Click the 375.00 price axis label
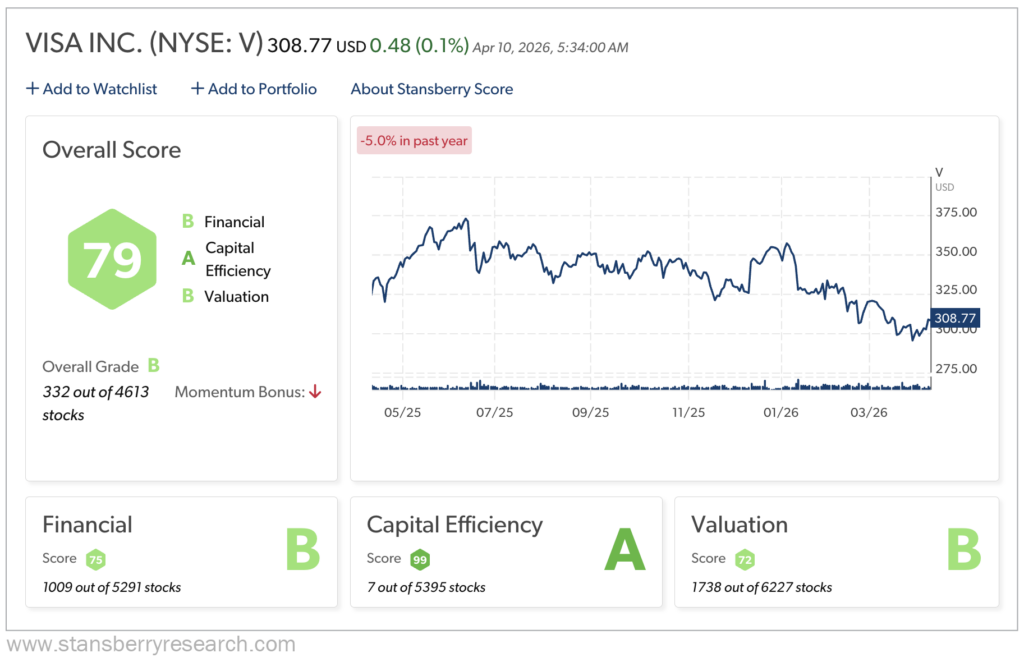The image size is (1024, 662). tap(956, 213)
